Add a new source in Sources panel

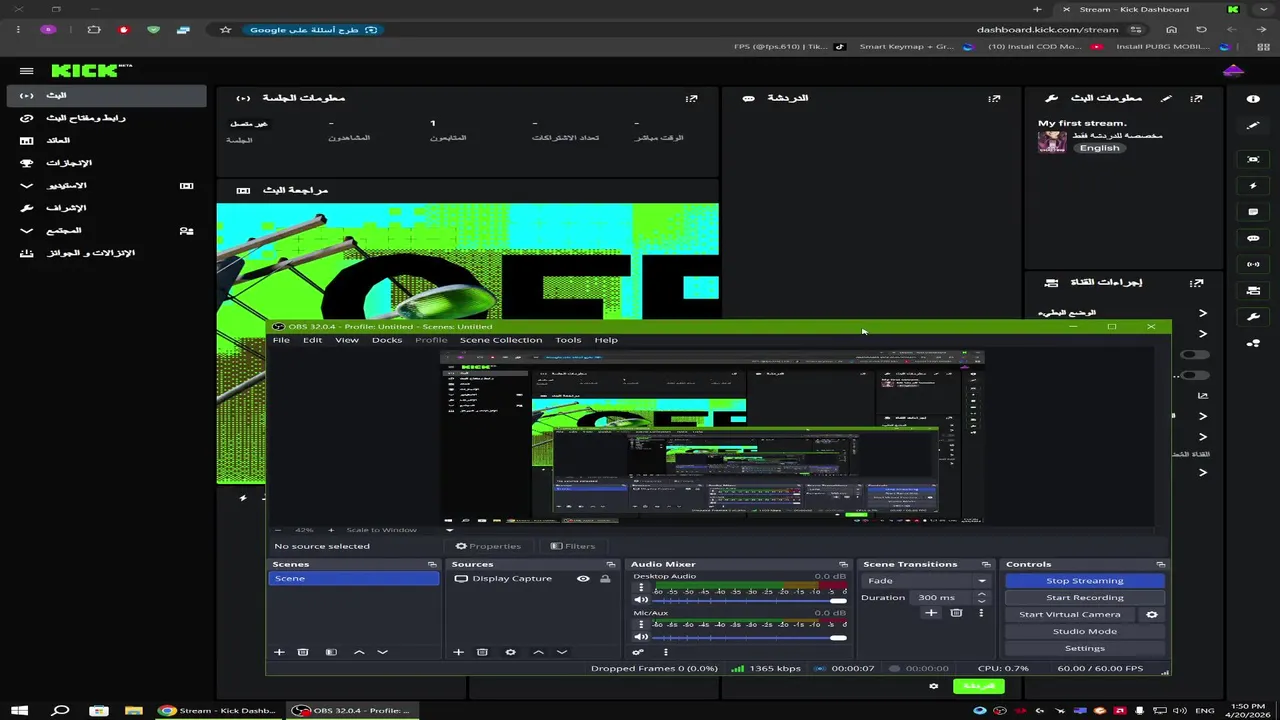(x=458, y=652)
